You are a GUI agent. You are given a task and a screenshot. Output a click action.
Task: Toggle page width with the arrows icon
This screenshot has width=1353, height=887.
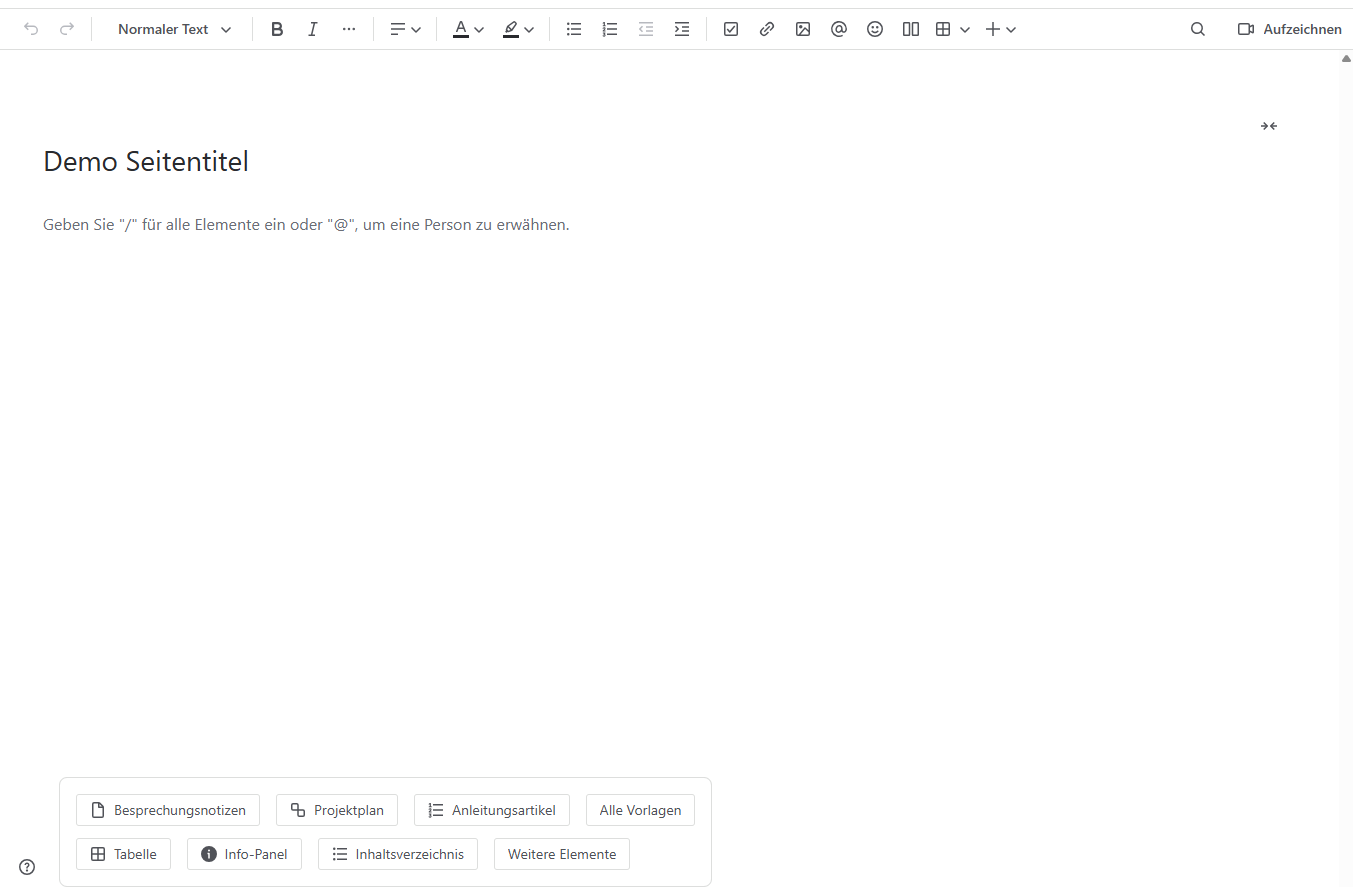[x=1268, y=126]
